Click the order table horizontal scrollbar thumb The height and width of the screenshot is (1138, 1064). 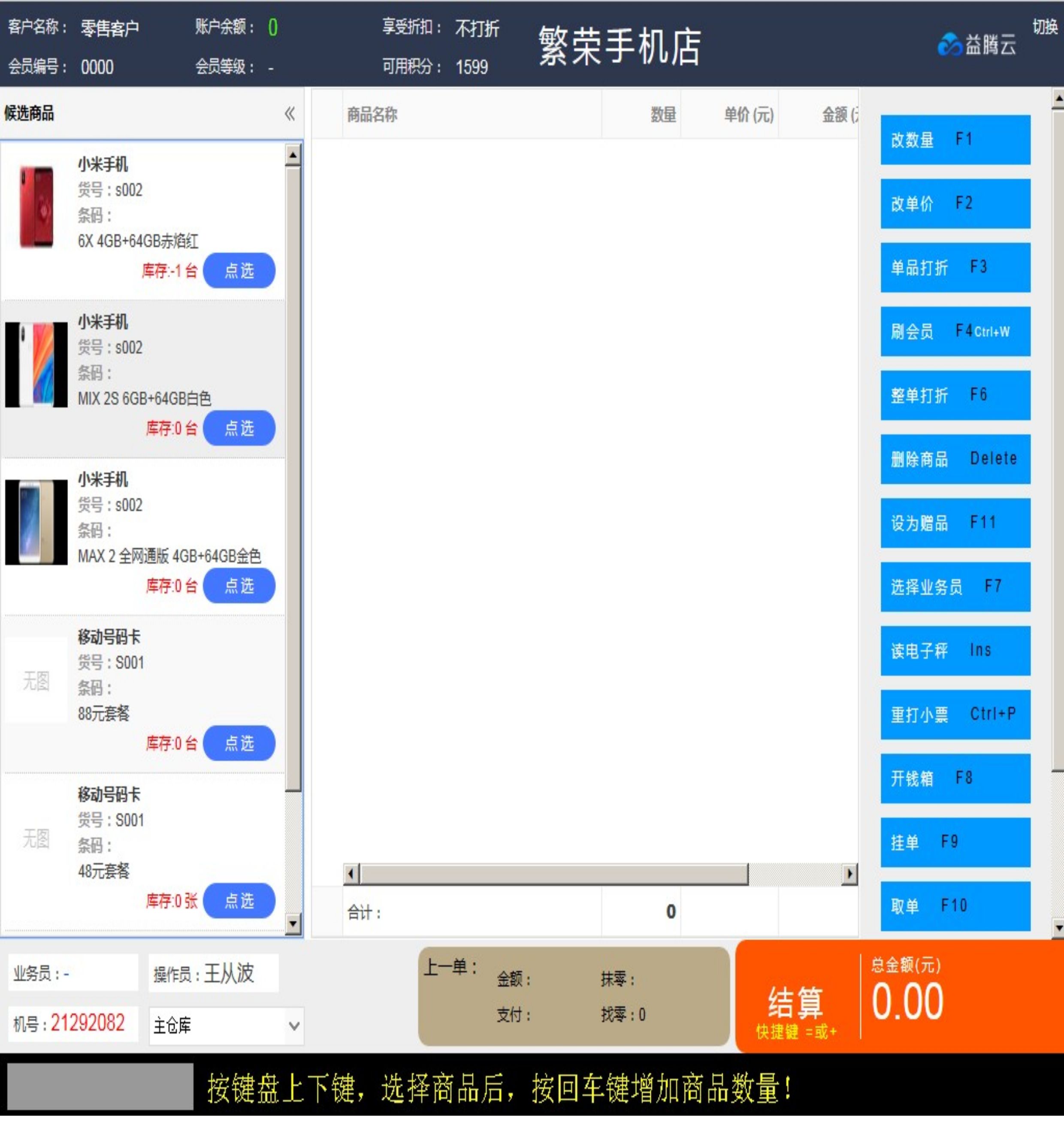[x=554, y=874]
